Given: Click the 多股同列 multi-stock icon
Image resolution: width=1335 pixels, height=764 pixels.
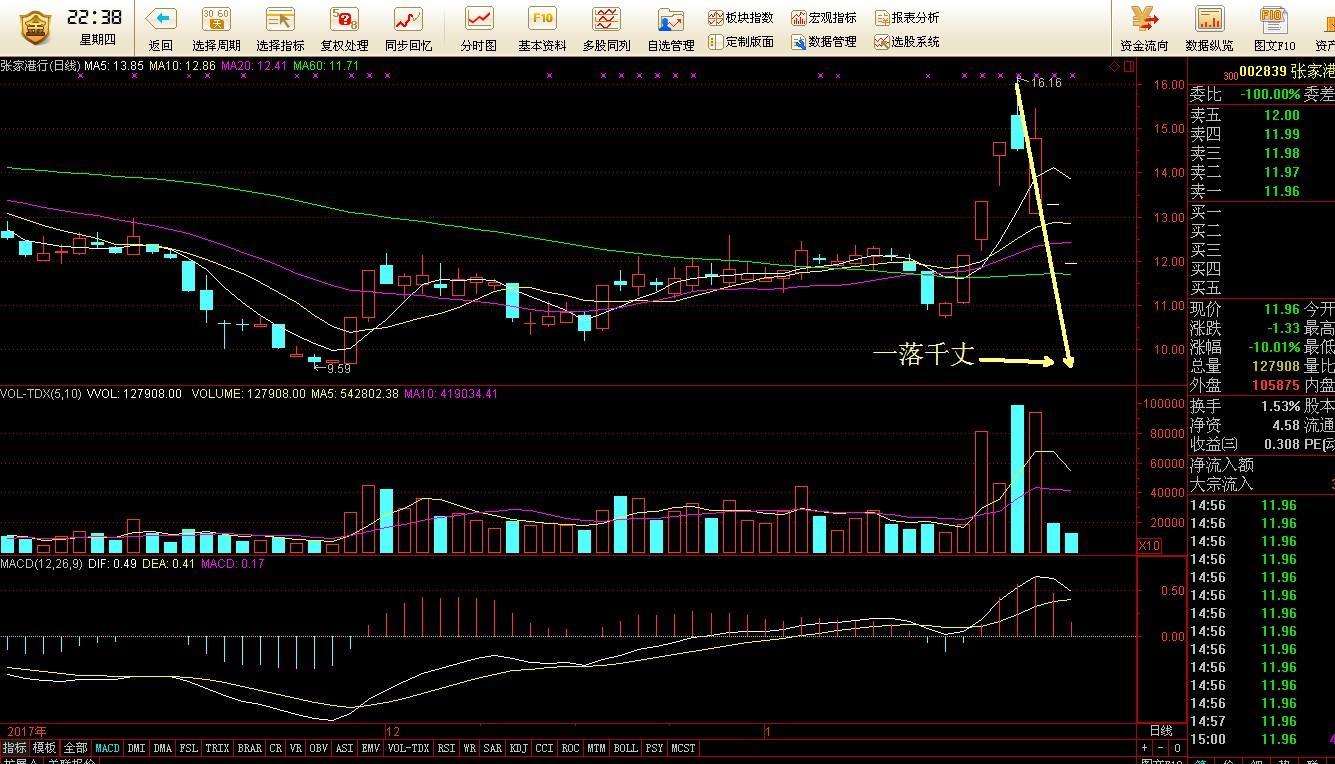Looking at the screenshot, I should click(606, 19).
